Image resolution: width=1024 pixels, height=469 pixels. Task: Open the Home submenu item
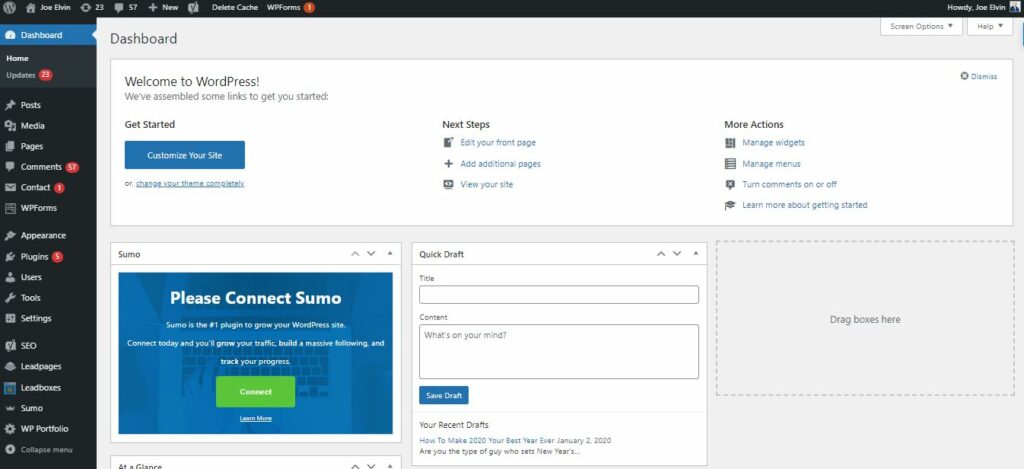[18, 58]
